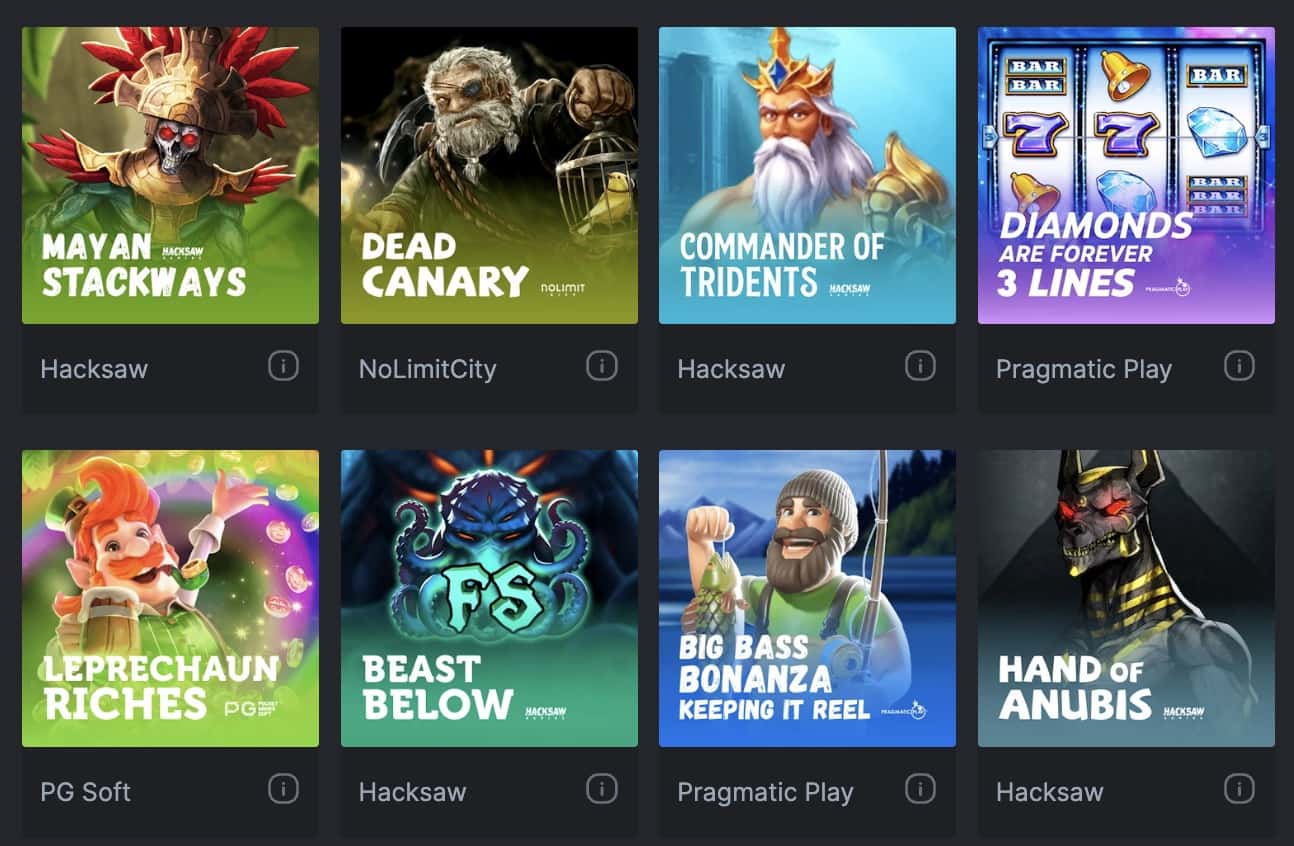Open info icon for Leprechaun Riches
Viewport: 1294px width, 846px height.
click(x=283, y=790)
